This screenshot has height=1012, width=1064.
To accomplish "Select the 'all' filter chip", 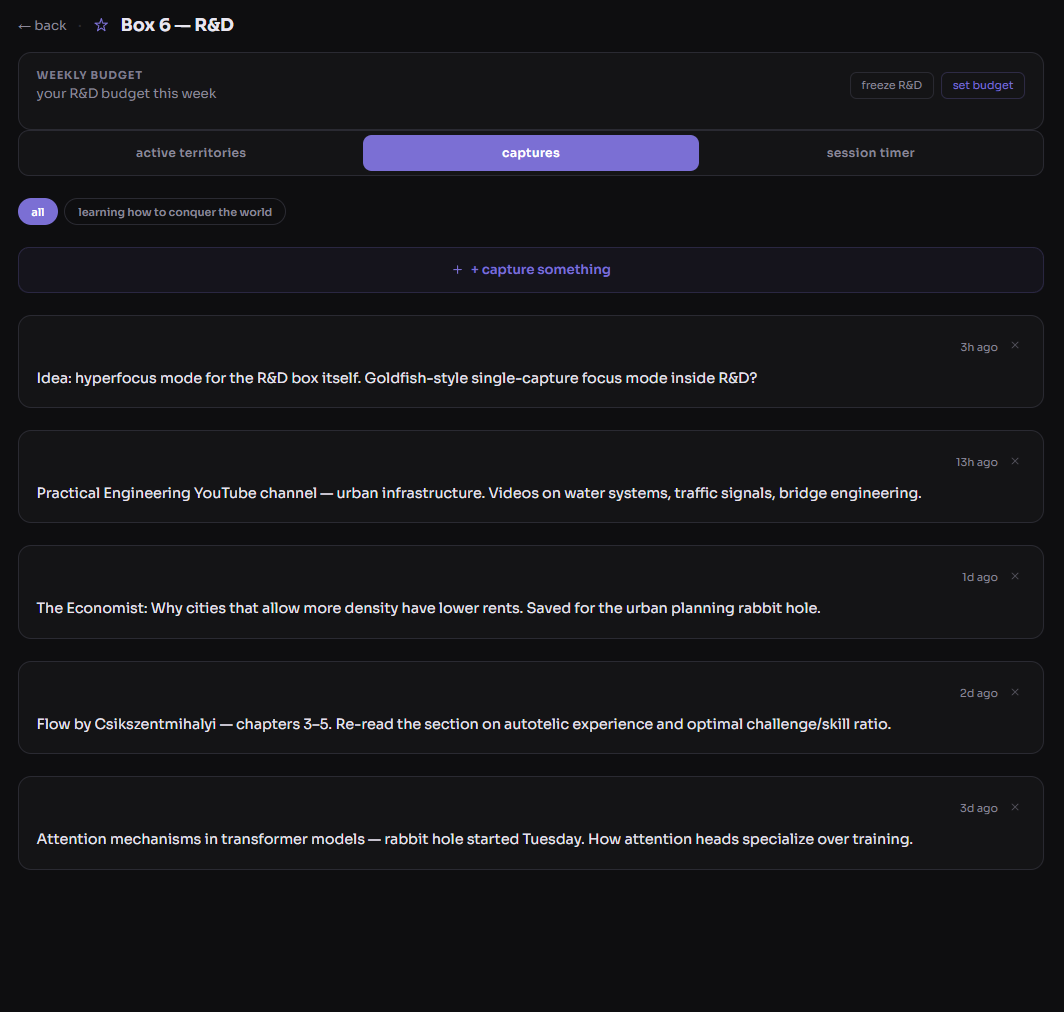I will [38, 212].
